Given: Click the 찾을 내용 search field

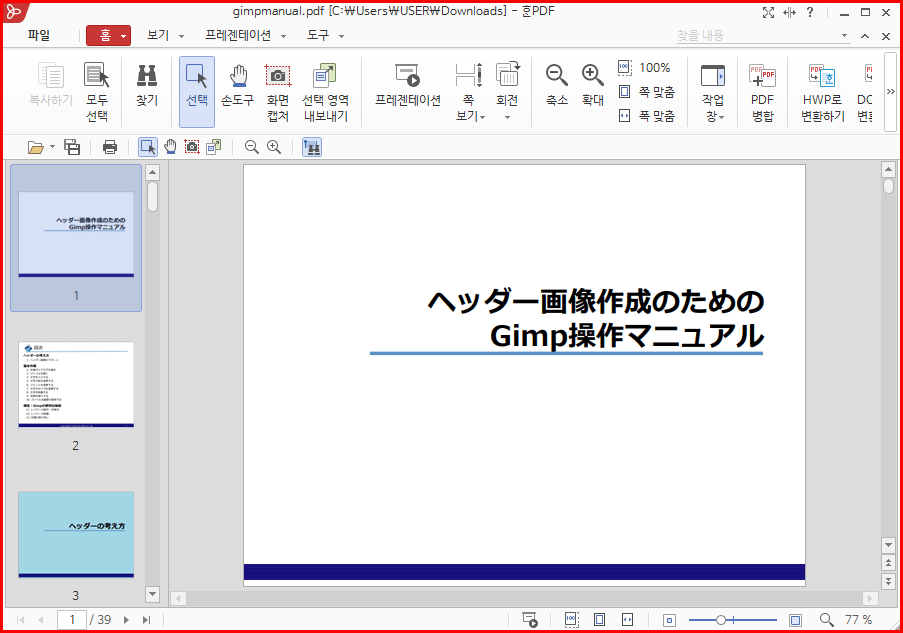Looking at the screenshot, I should (x=756, y=36).
